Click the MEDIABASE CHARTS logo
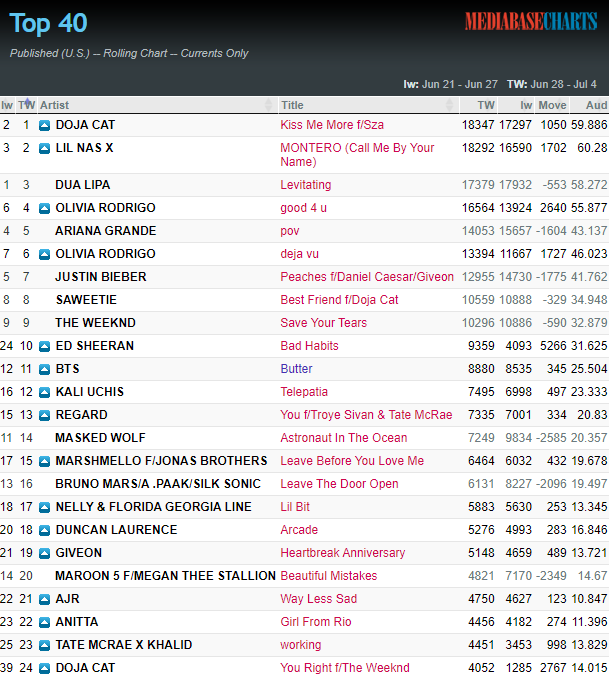This screenshot has width=609, height=676. coord(531,21)
